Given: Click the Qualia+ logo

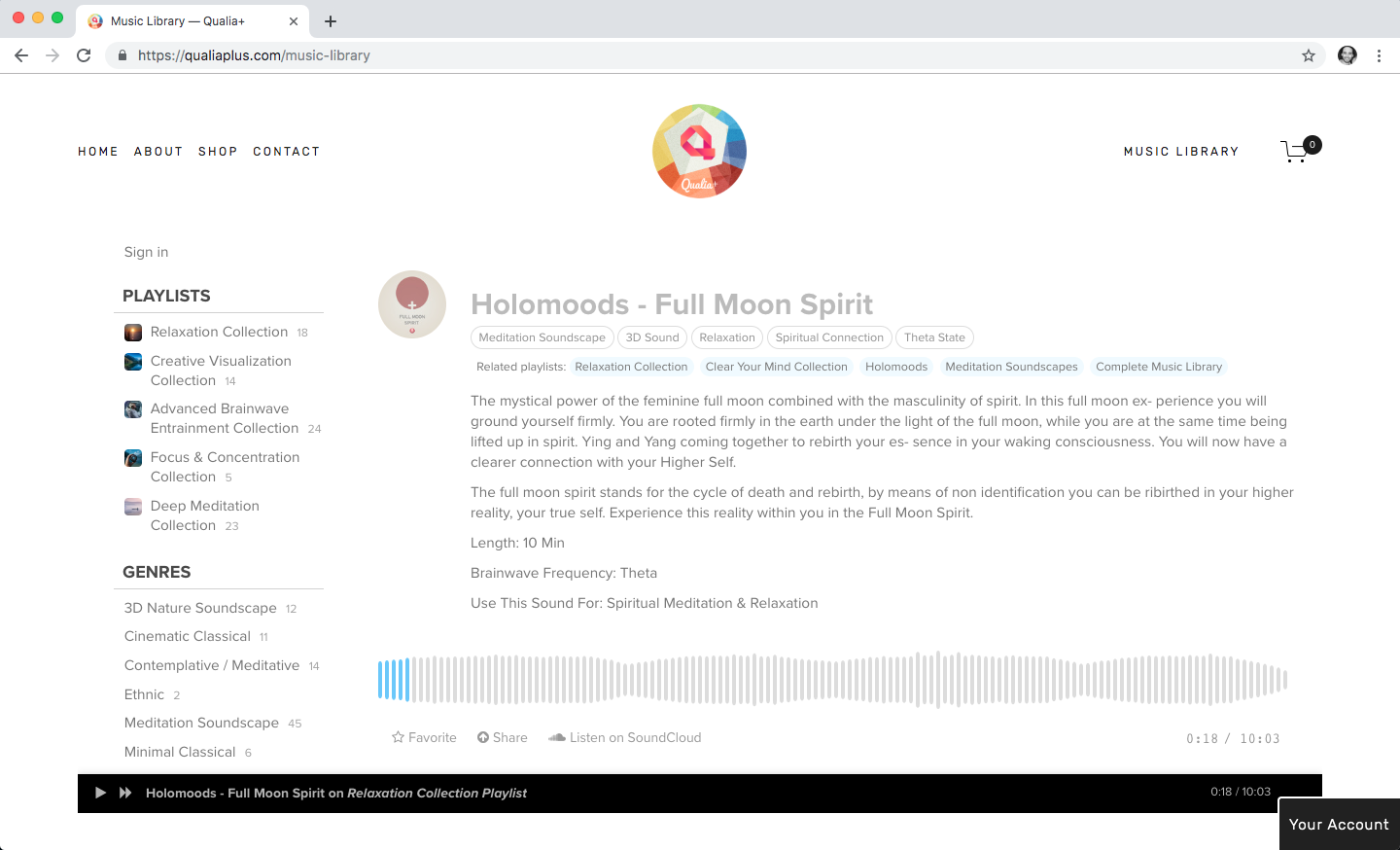Looking at the screenshot, I should pos(699,151).
